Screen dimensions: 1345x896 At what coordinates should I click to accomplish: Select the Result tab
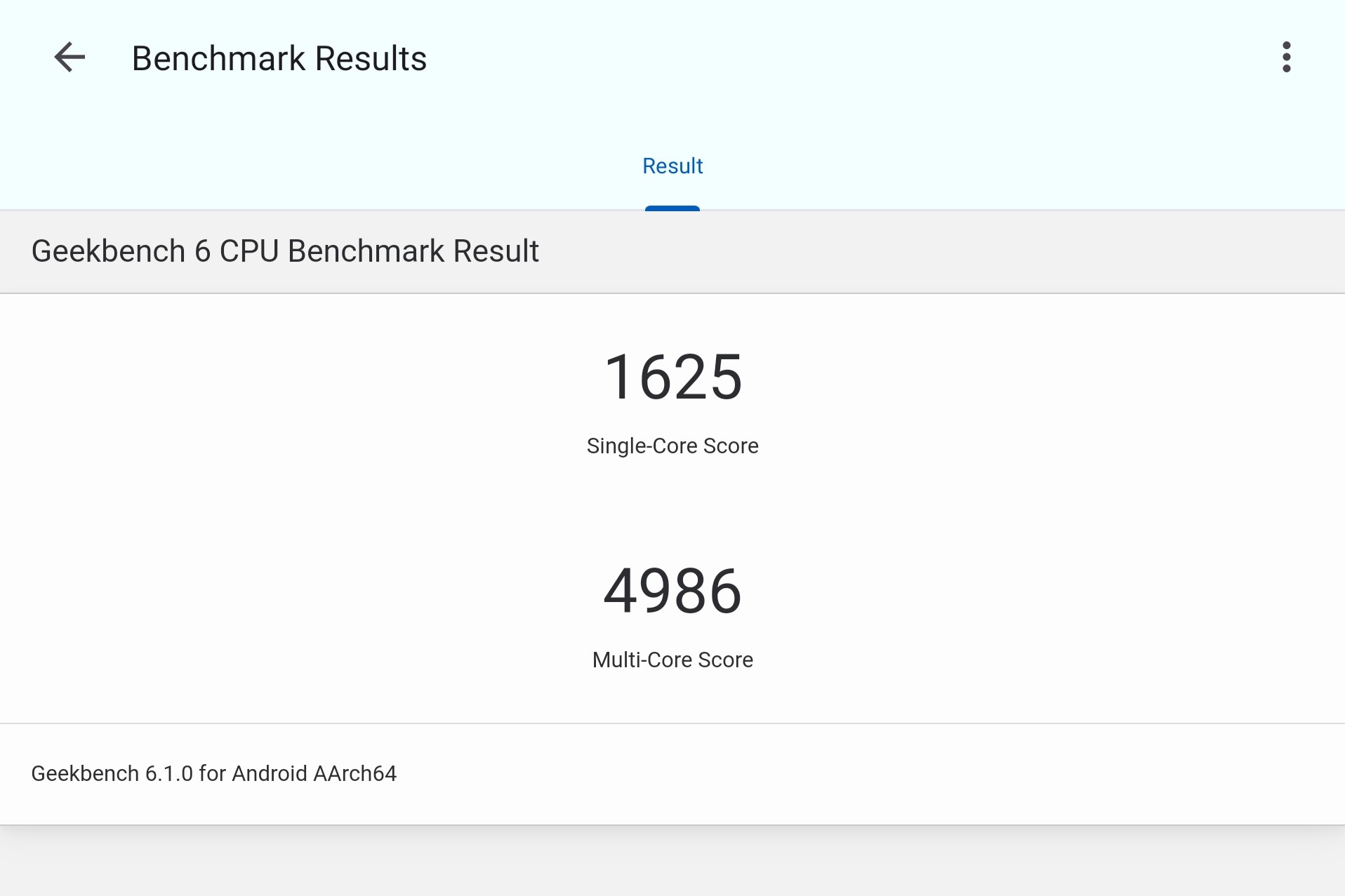click(x=672, y=166)
